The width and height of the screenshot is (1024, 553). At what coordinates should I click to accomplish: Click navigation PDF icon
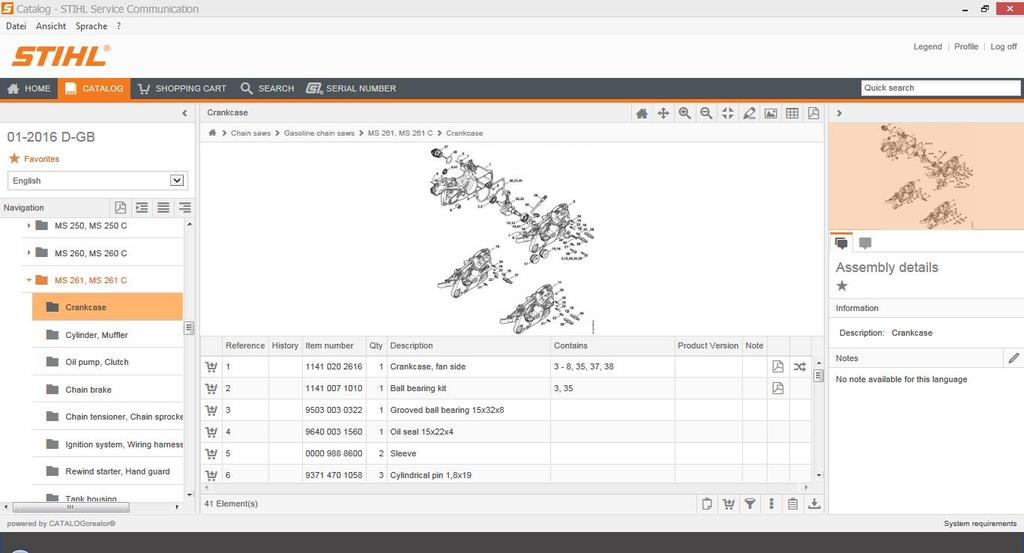point(120,208)
